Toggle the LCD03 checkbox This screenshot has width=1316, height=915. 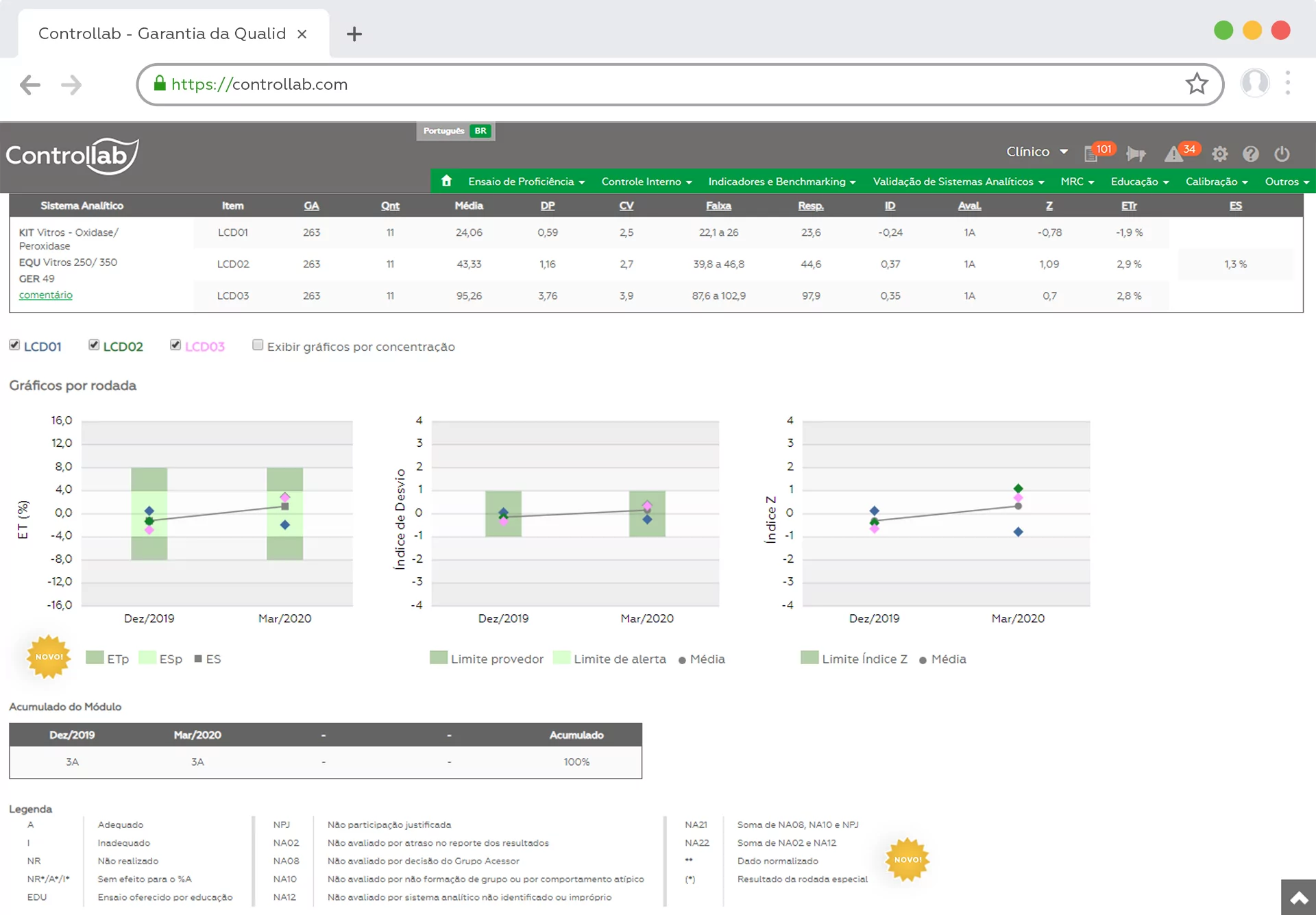[175, 345]
